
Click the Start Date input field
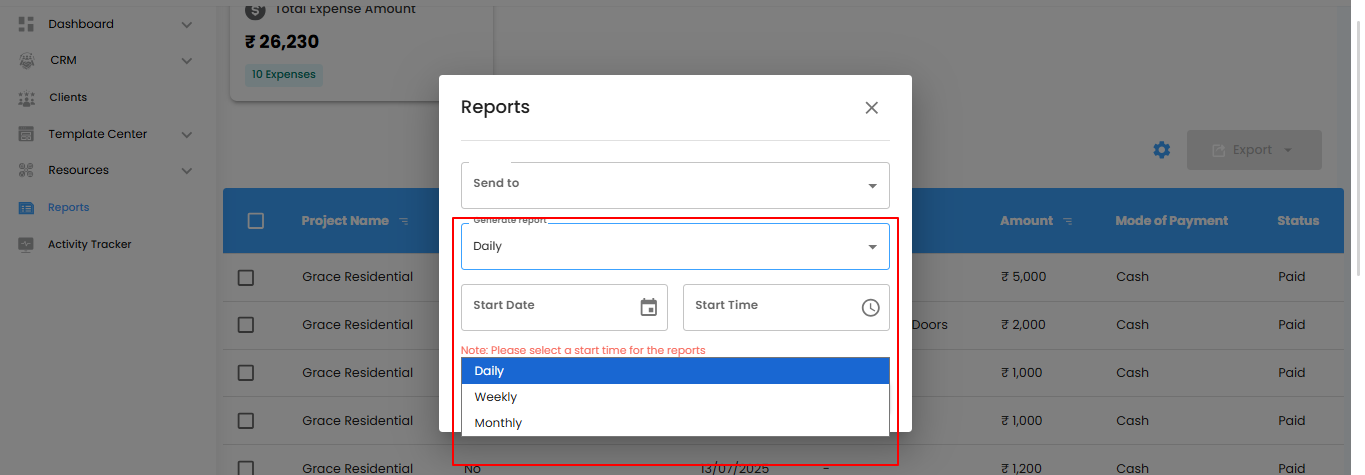pos(545,307)
